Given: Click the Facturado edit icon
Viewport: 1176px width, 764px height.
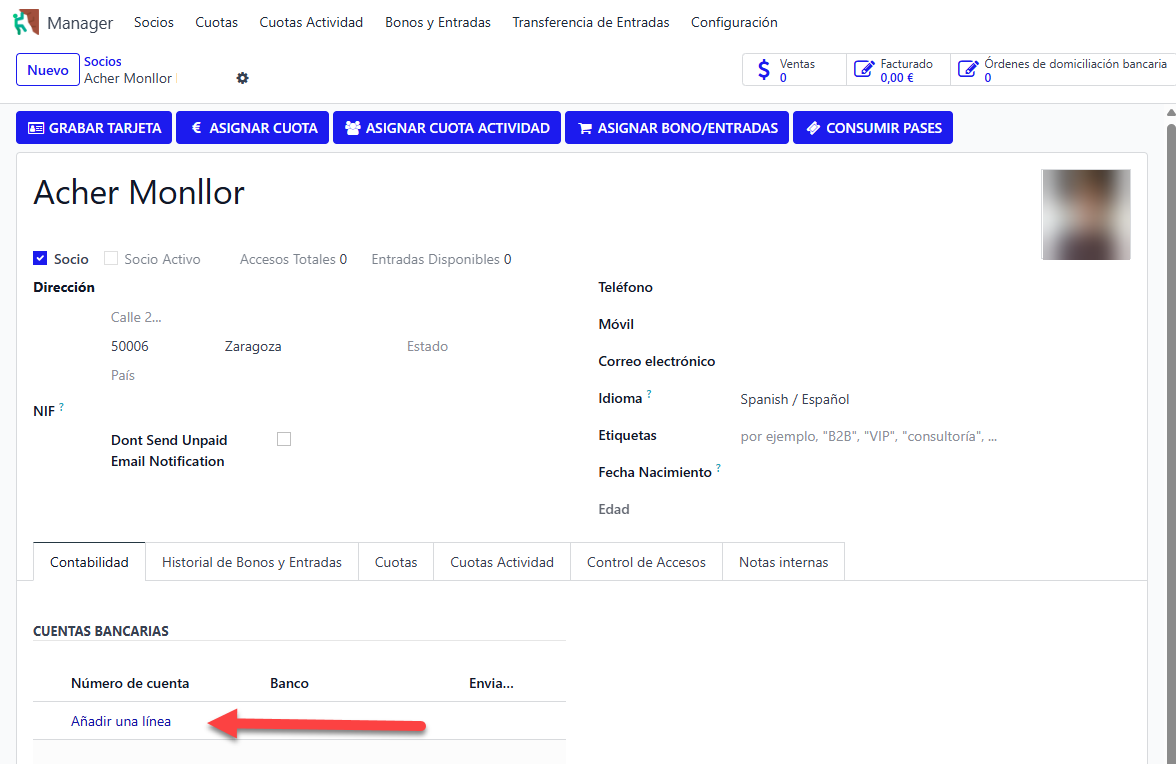Looking at the screenshot, I should 864,70.
